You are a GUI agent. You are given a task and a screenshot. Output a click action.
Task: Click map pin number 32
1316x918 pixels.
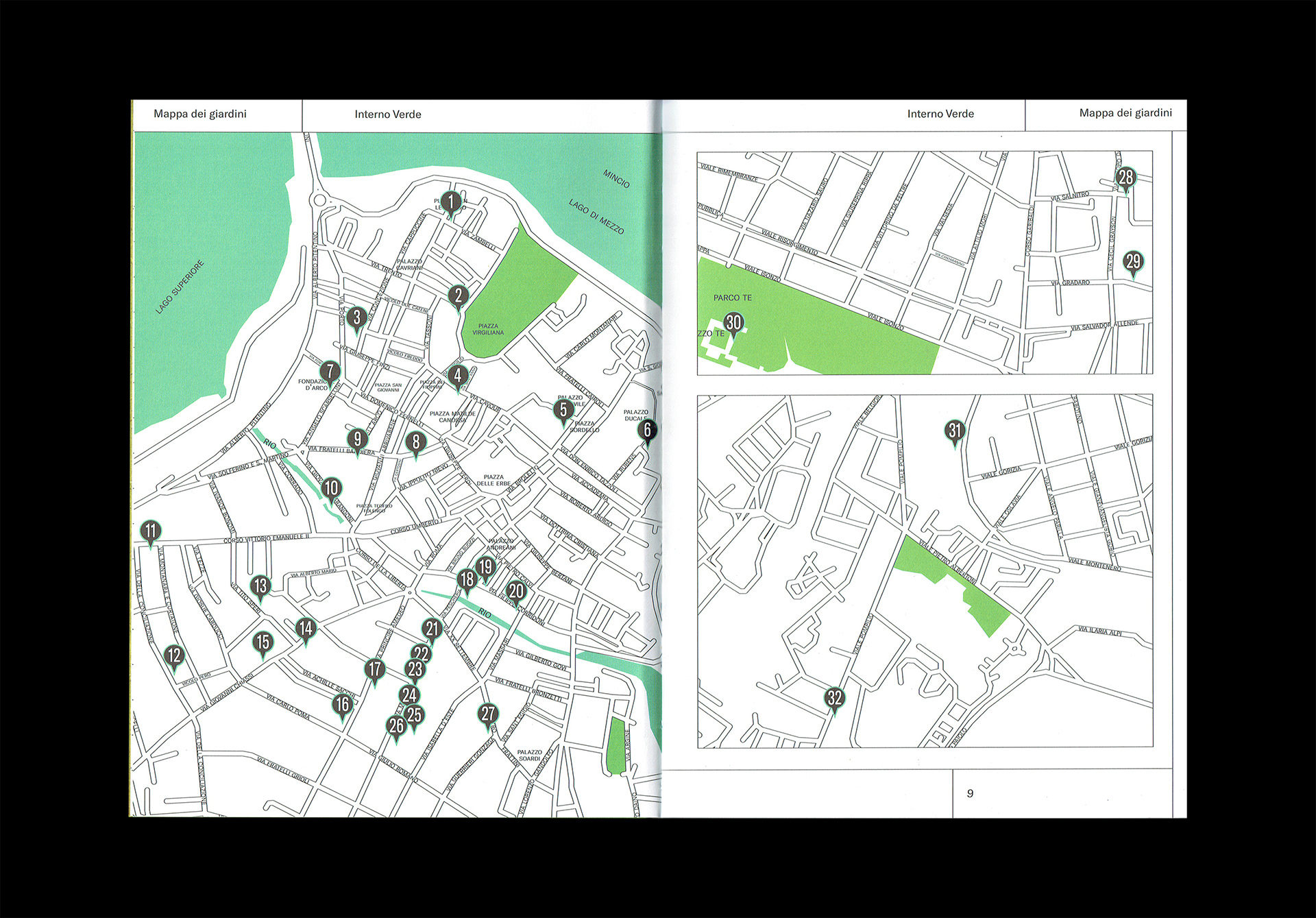[834, 698]
